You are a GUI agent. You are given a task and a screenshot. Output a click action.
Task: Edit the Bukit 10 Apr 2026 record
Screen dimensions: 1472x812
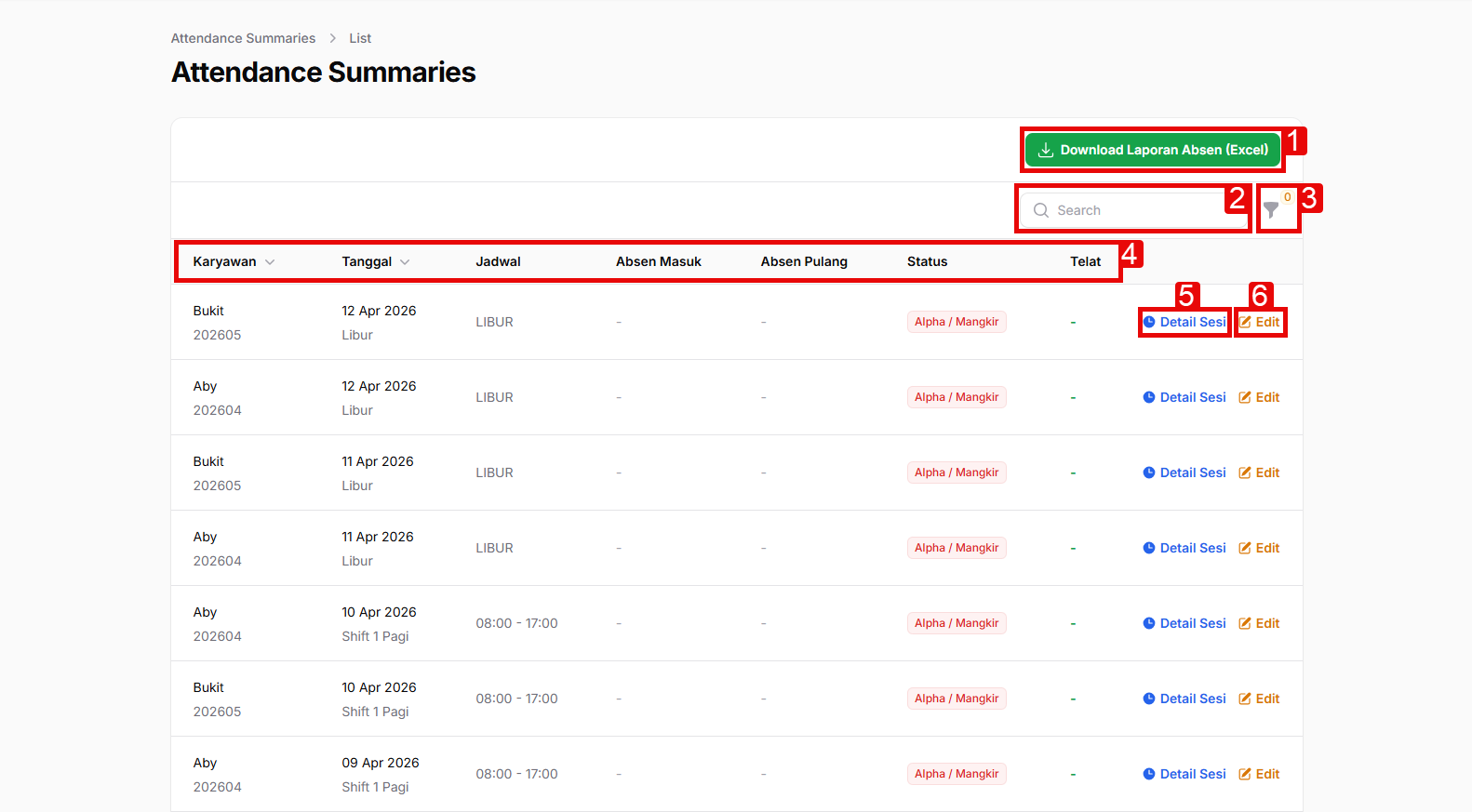click(1259, 699)
